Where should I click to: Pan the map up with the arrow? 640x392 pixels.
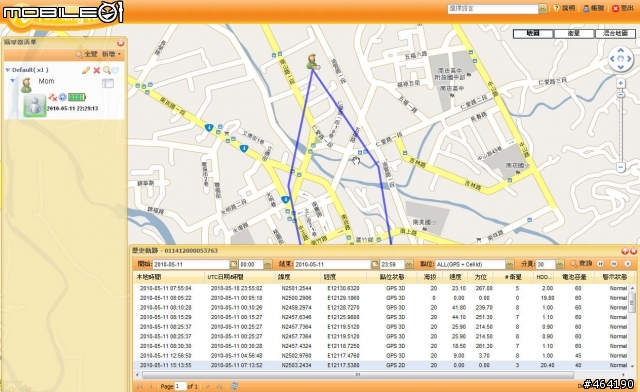click(x=621, y=50)
